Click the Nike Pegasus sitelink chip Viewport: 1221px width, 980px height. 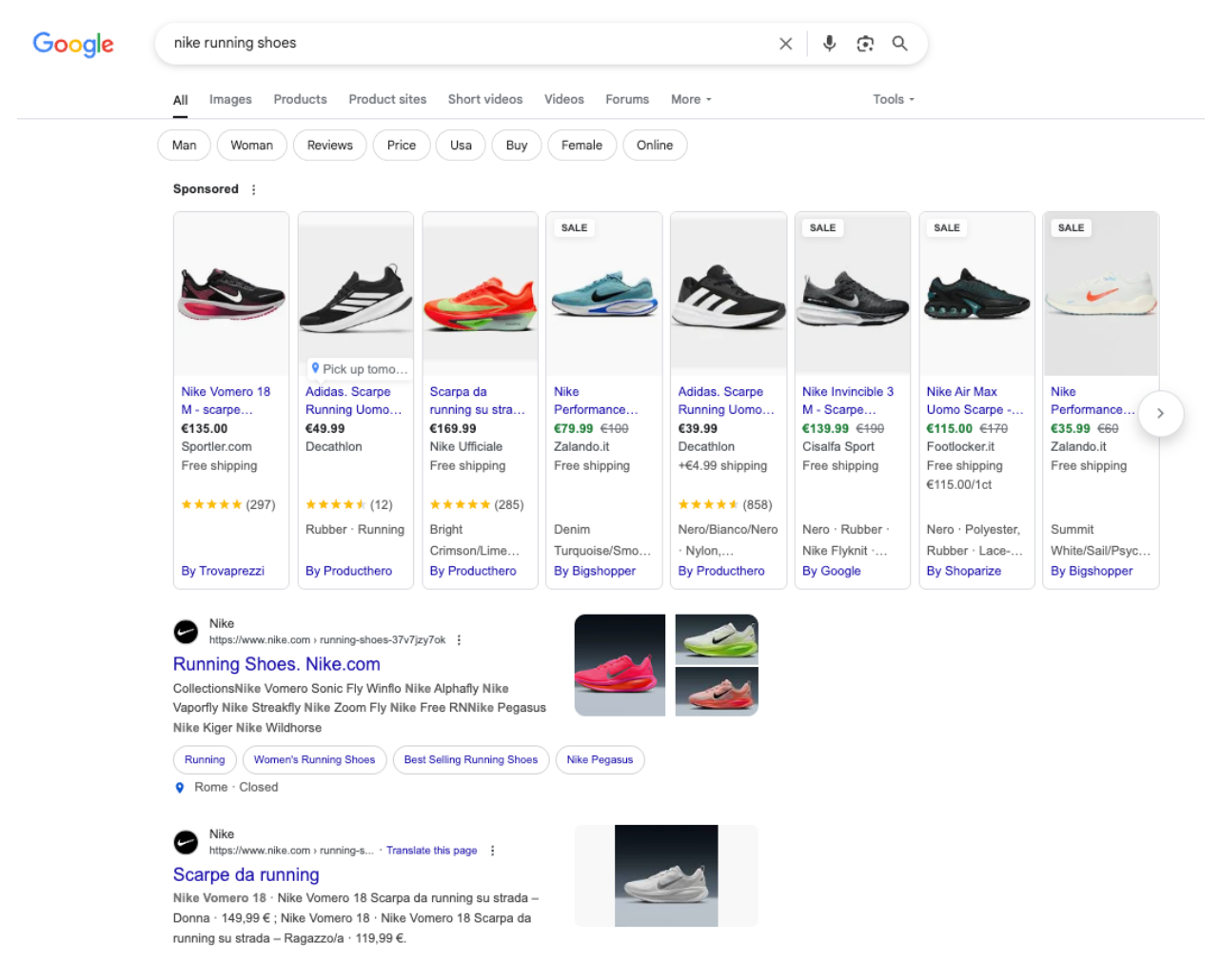coord(600,759)
